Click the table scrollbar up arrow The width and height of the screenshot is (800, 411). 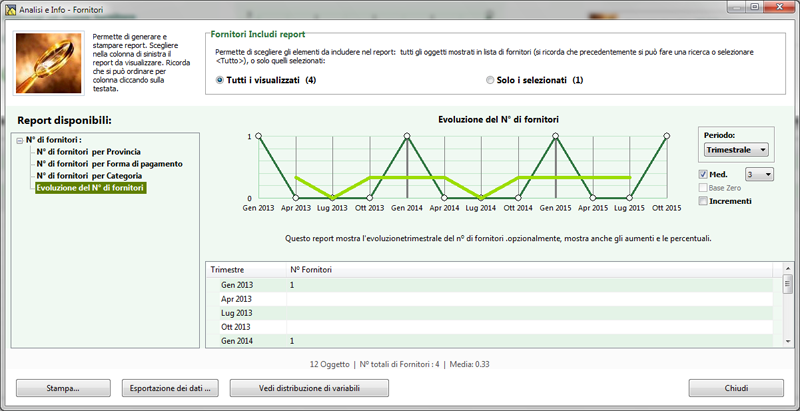pyautogui.click(x=788, y=268)
